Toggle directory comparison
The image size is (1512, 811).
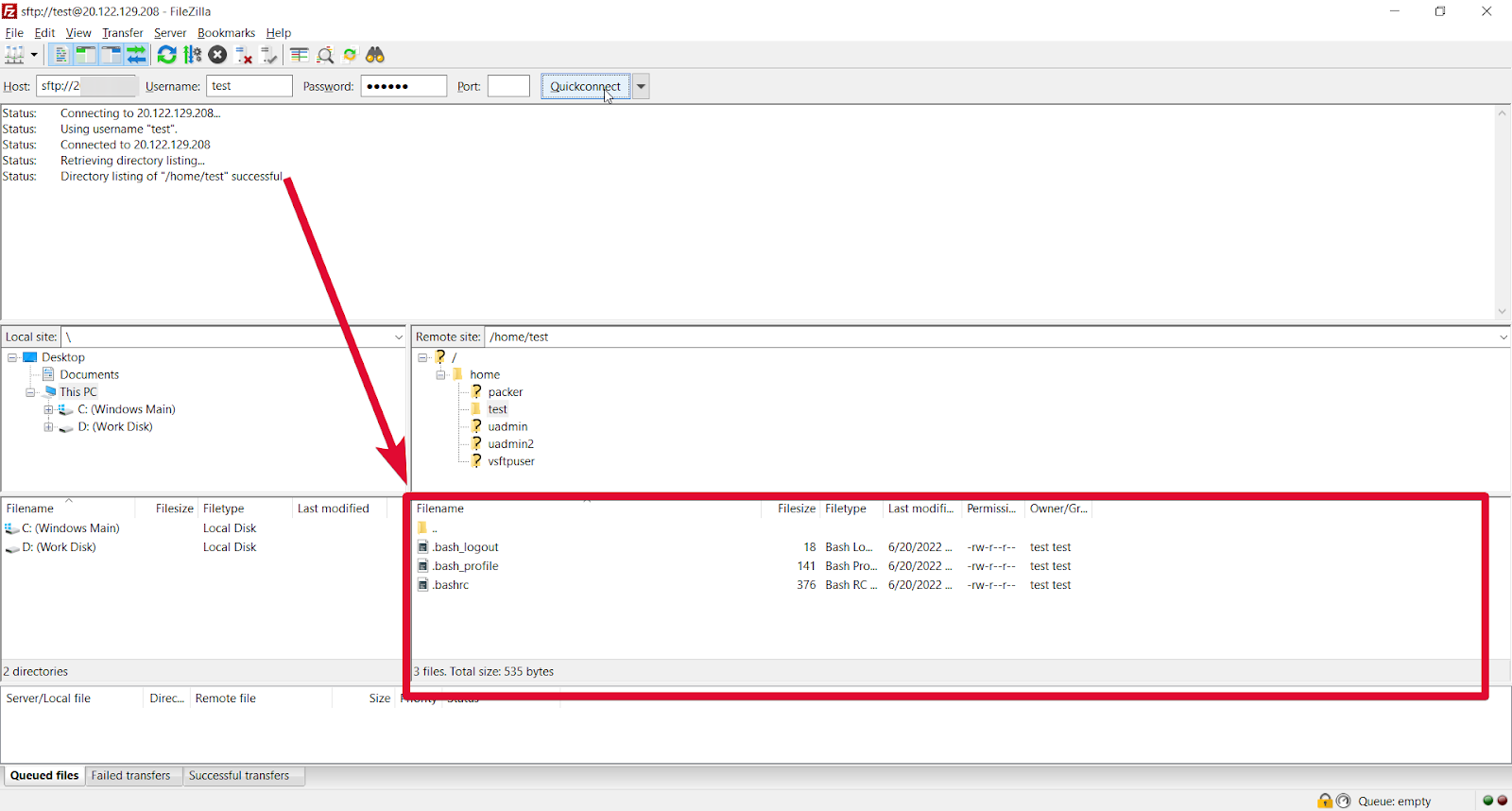[x=325, y=55]
